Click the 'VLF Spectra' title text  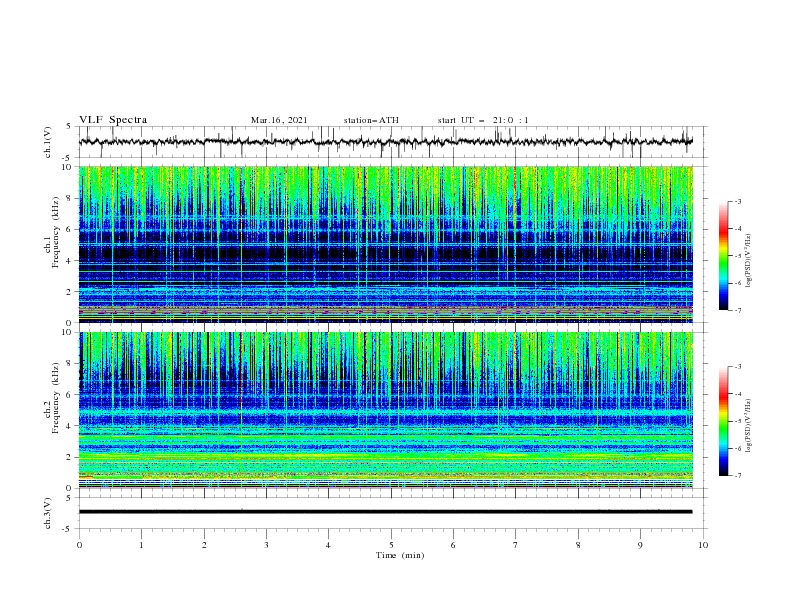(x=113, y=120)
